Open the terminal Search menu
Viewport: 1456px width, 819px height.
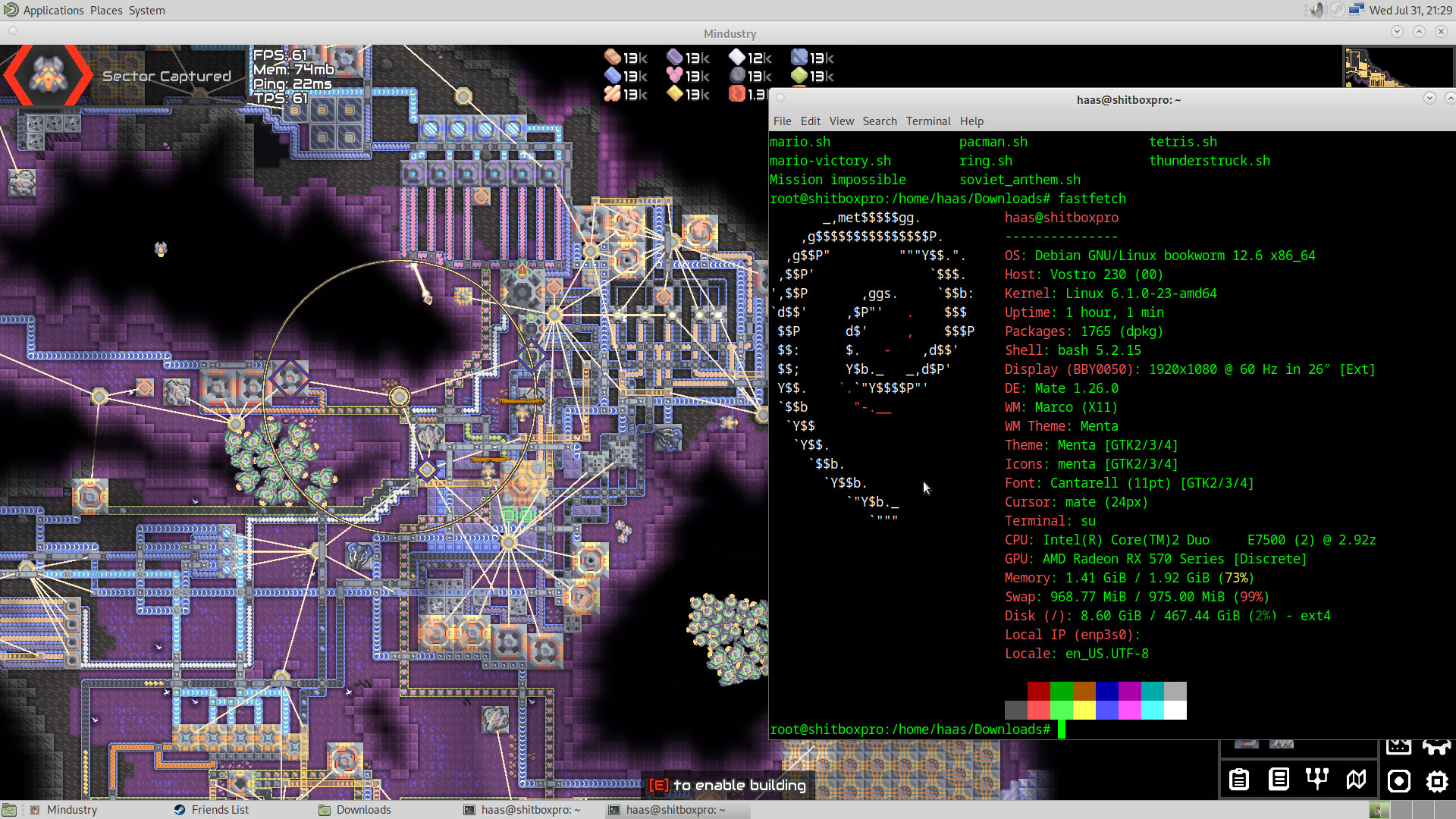click(879, 121)
